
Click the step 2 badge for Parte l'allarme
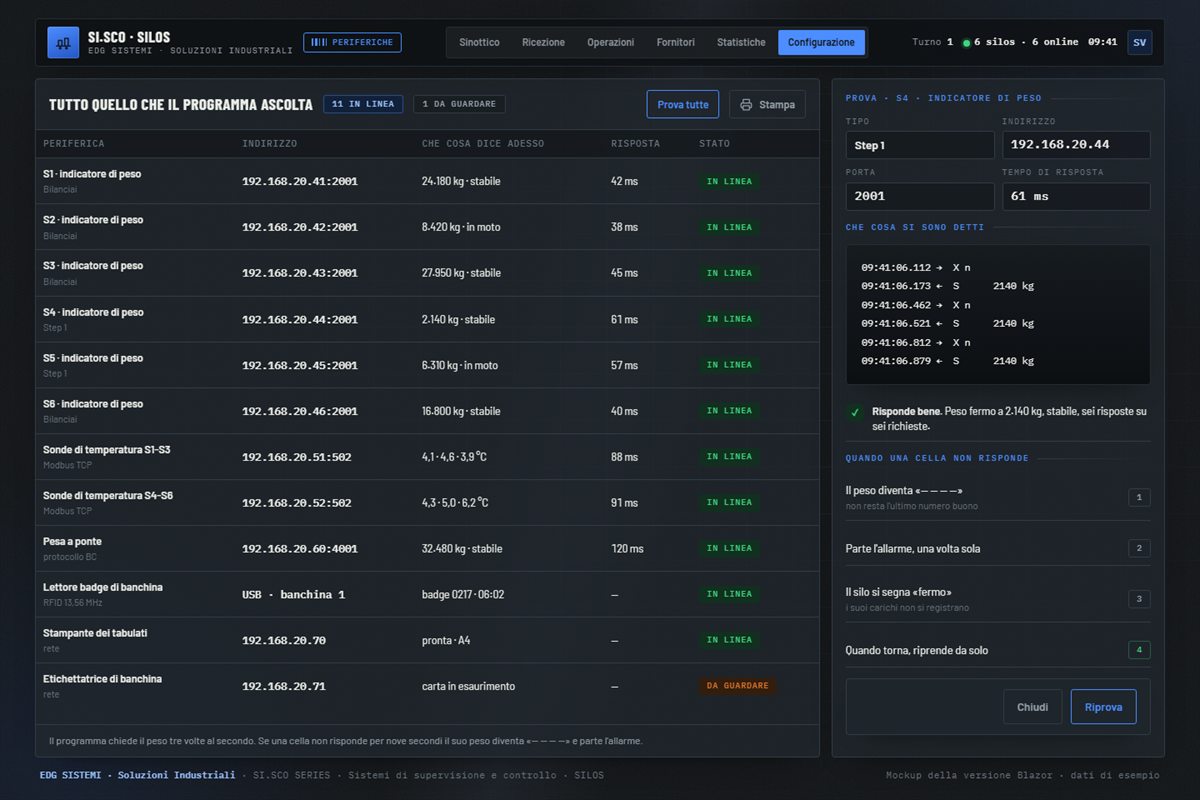tap(1139, 548)
